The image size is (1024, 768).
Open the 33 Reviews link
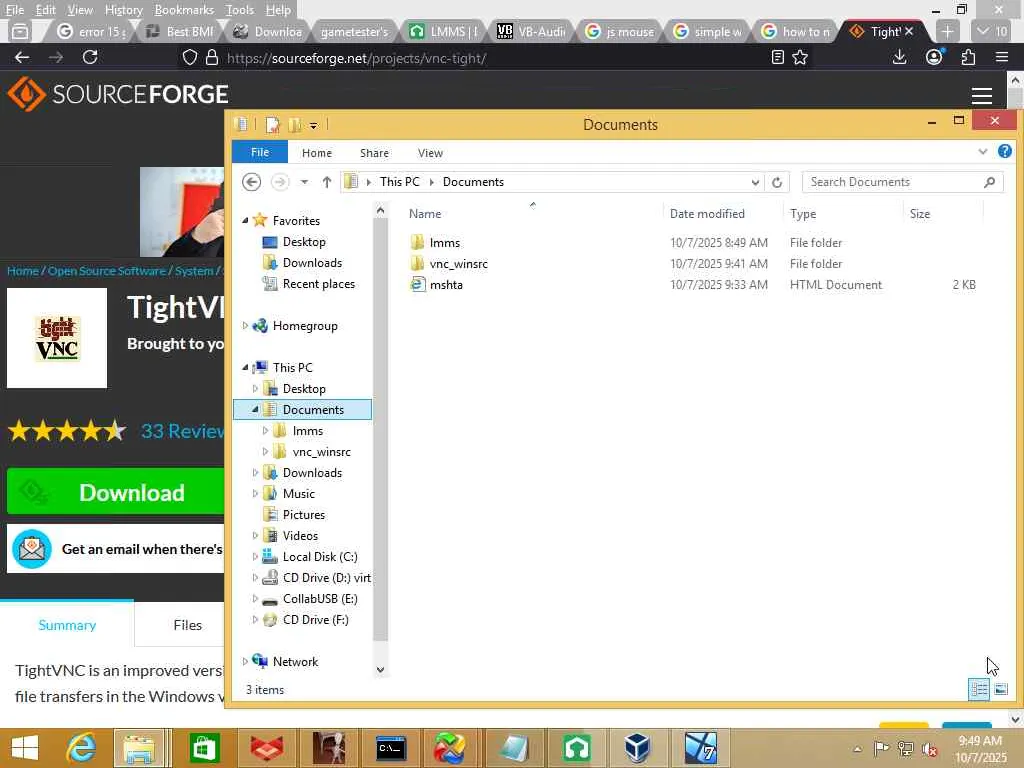click(183, 431)
